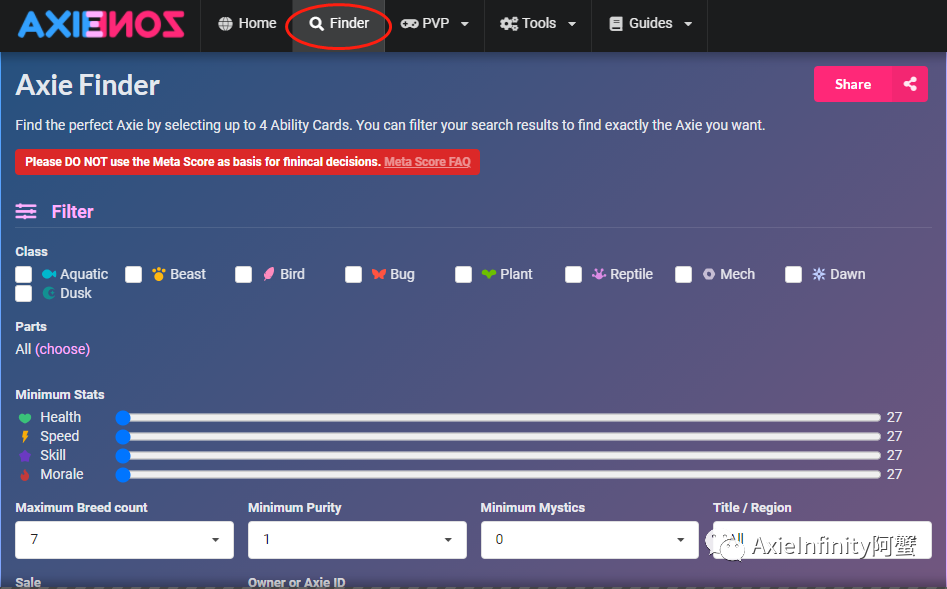Click the Dusk moon class icon
This screenshot has width=947, height=589.
(49, 293)
